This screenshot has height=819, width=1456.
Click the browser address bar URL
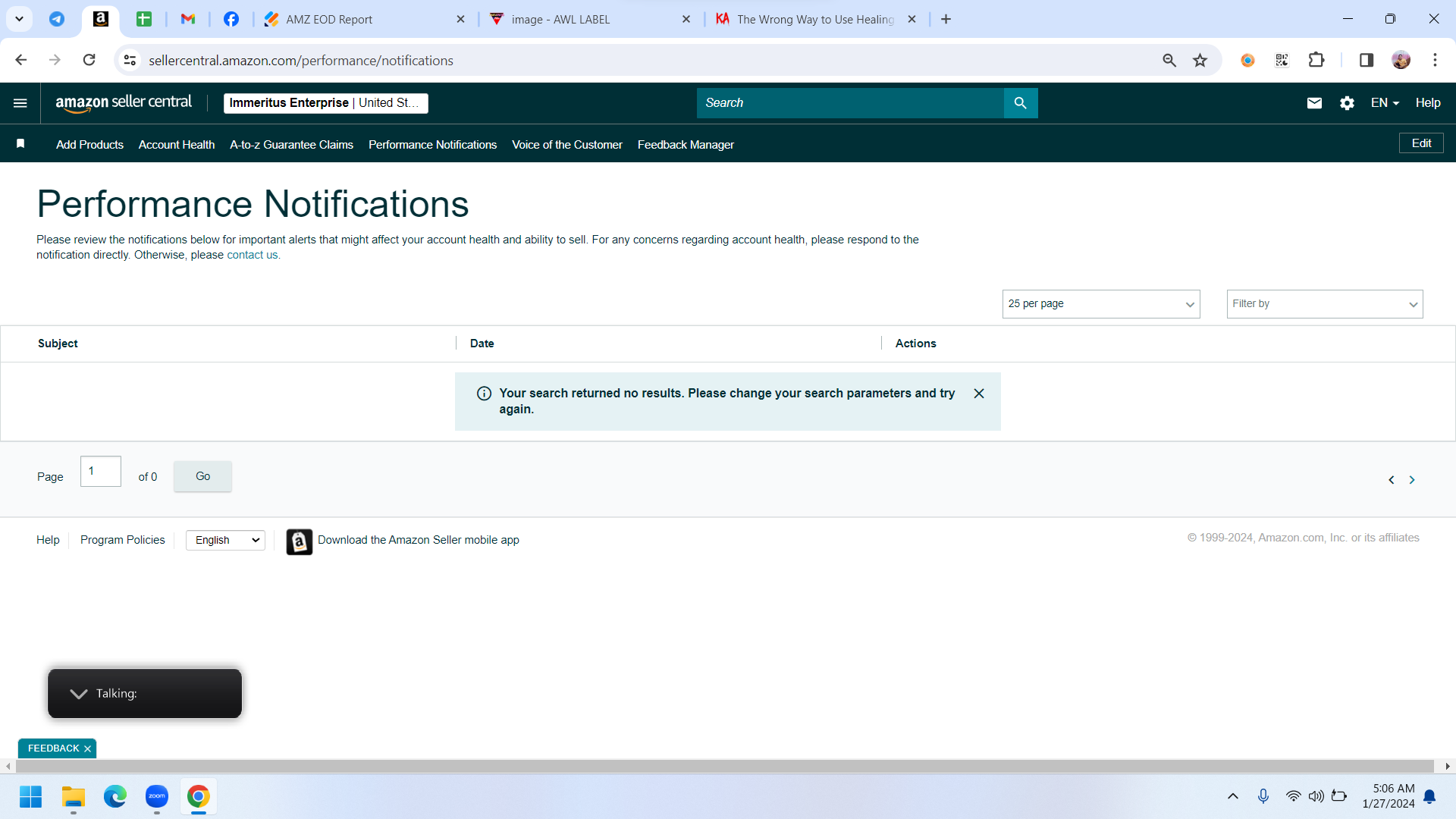click(x=301, y=61)
